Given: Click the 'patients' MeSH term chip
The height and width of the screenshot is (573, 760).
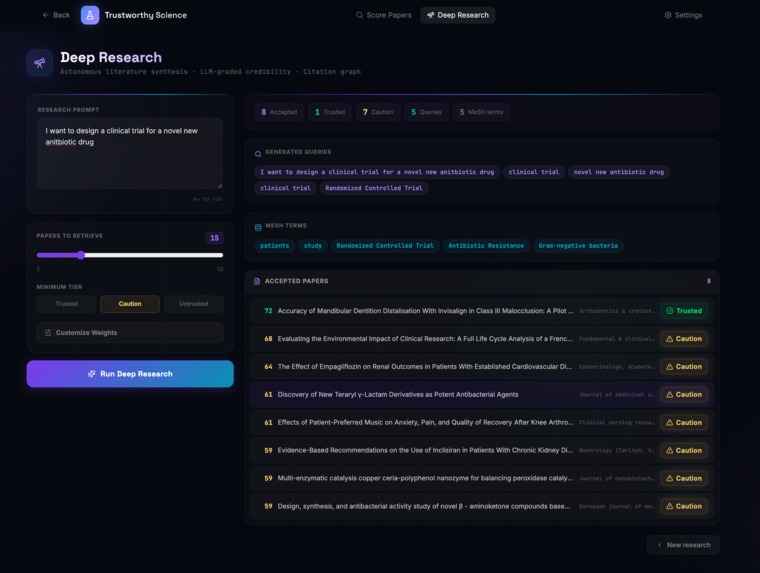Looking at the screenshot, I should coord(274,246).
